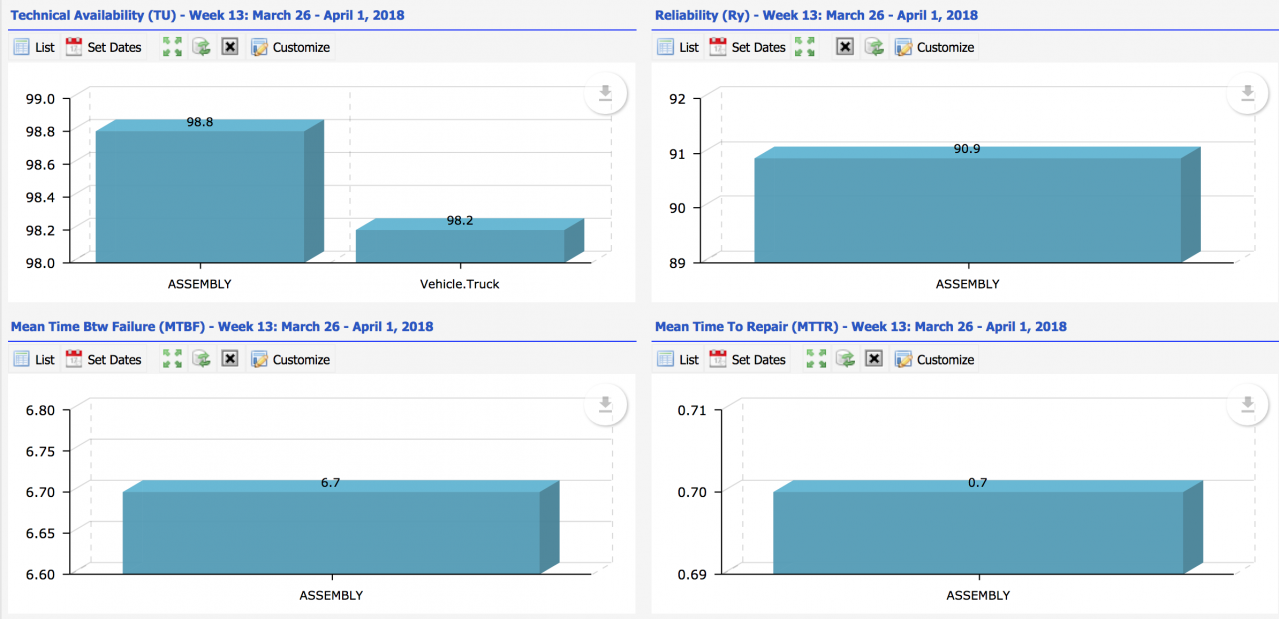The height and width of the screenshot is (619, 1279).
Task: Remove the Technical Availability widget
Action: click(x=229, y=46)
